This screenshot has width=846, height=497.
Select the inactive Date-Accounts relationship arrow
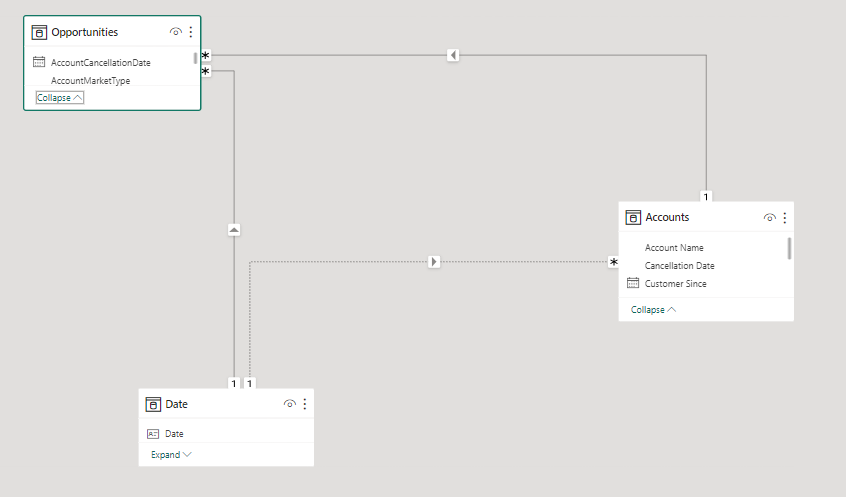434,262
